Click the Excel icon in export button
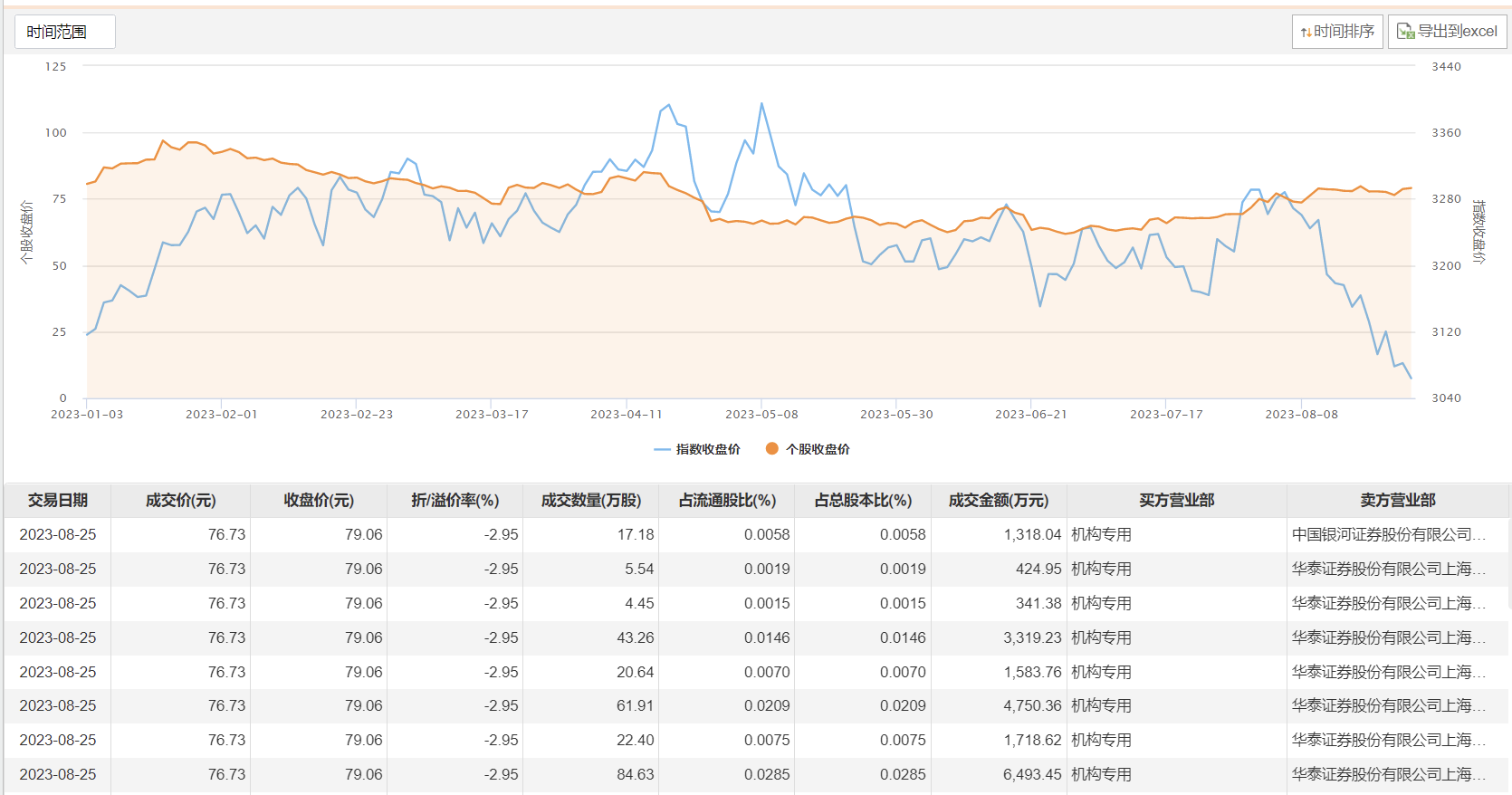 click(1405, 32)
